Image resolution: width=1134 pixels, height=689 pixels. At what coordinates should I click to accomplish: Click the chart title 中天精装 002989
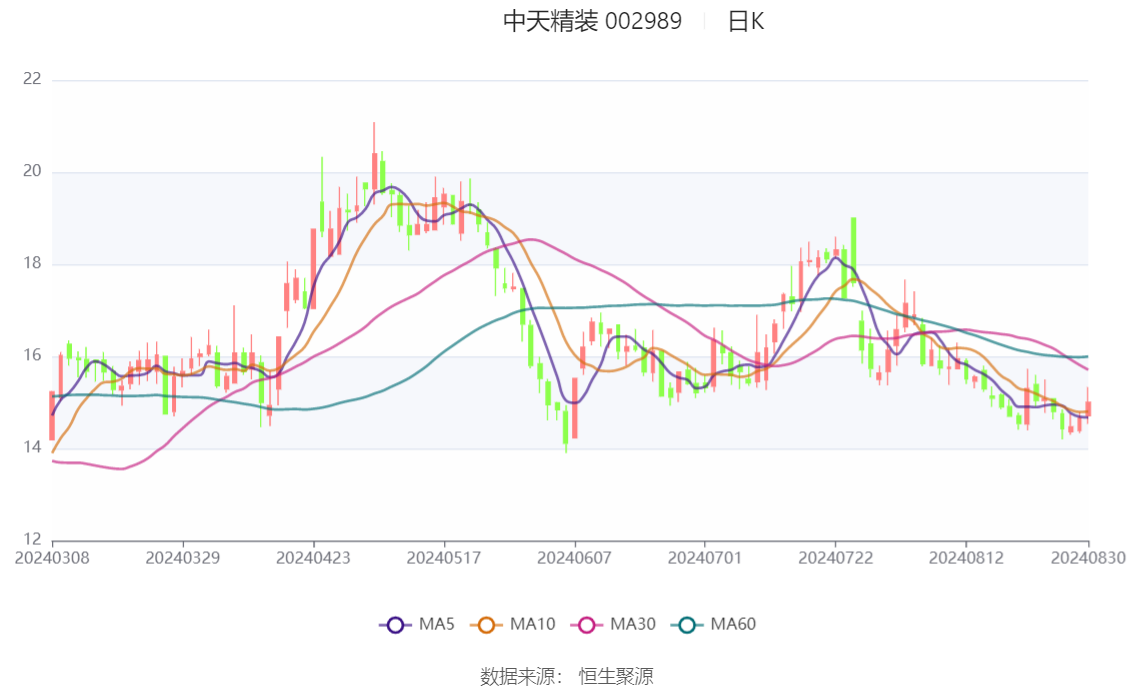click(592, 21)
